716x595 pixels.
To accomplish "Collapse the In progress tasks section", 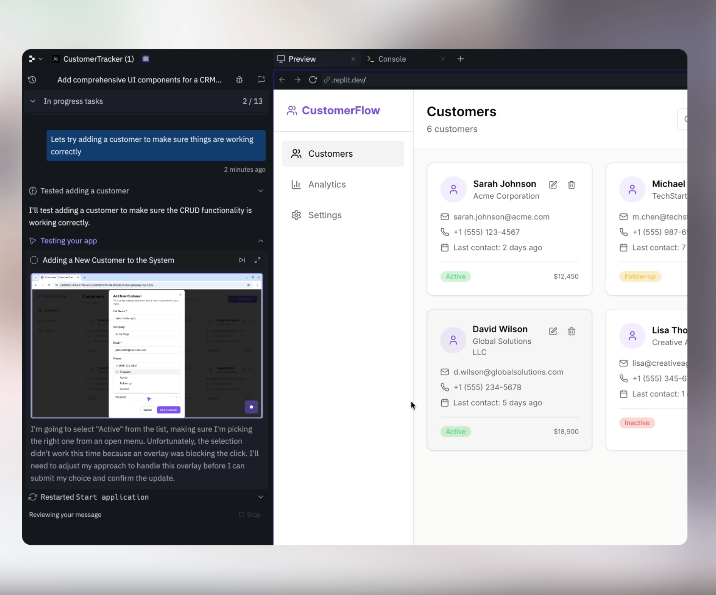I will click(x=33, y=101).
